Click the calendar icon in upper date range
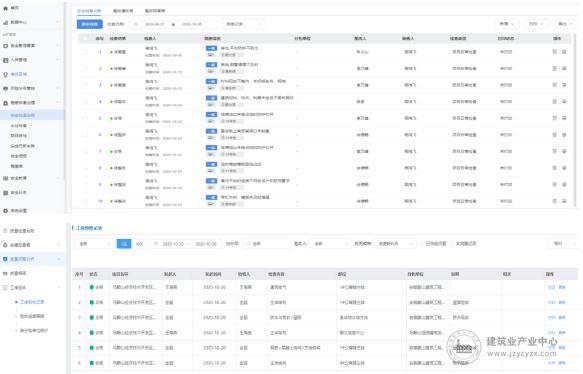Image resolution: width=583 pixels, height=374 pixels. (x=136, y=24)
